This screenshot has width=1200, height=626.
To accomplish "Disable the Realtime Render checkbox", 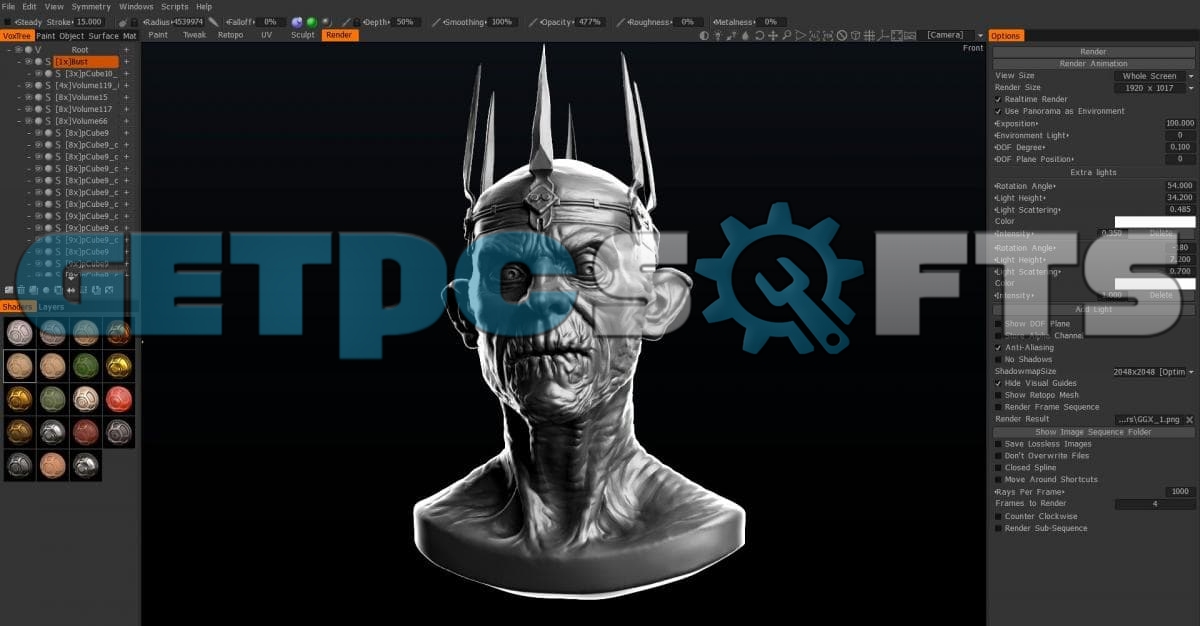I will tap(998, 99).
